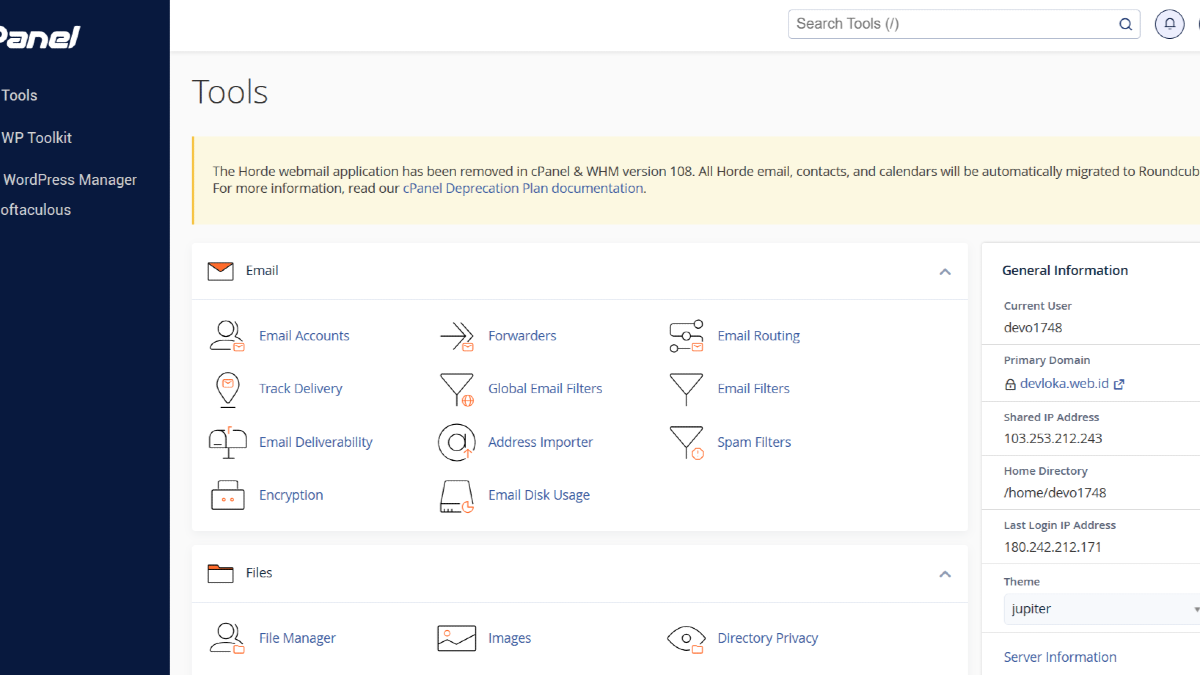The height and width of the screenshot is (675, 1200).
Task: Click the Global Email Filters funnel icon
Action: pos(457,389)
